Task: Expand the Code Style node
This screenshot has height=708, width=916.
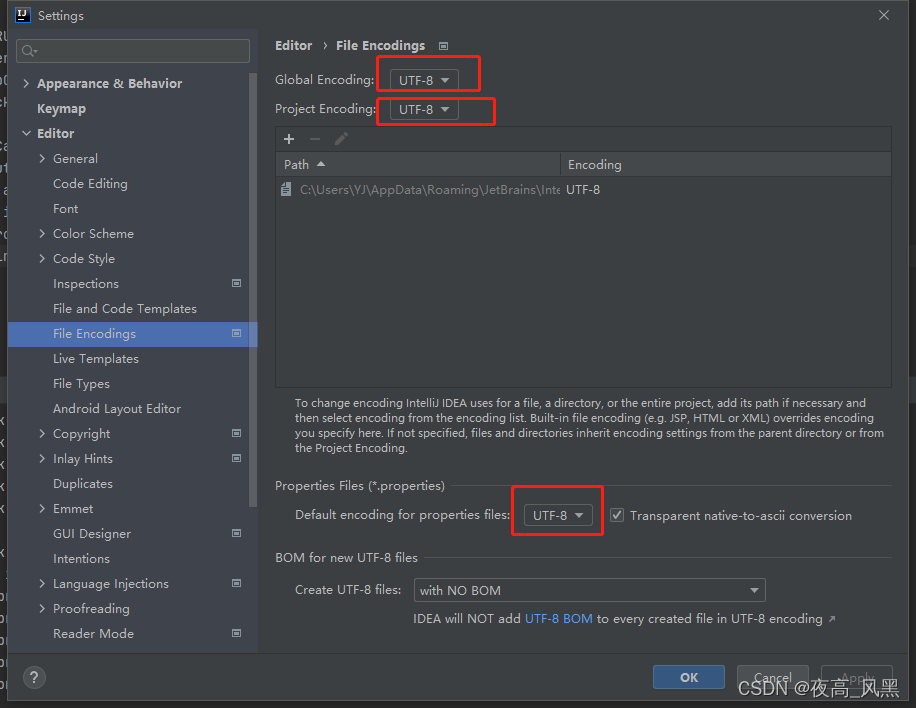Action: pyautogui.click(x=42, y=258)
